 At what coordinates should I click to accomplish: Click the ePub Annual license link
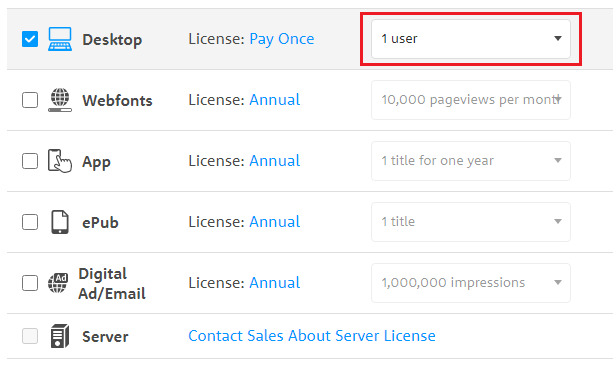pyautogui.click(x=275, y=222)
